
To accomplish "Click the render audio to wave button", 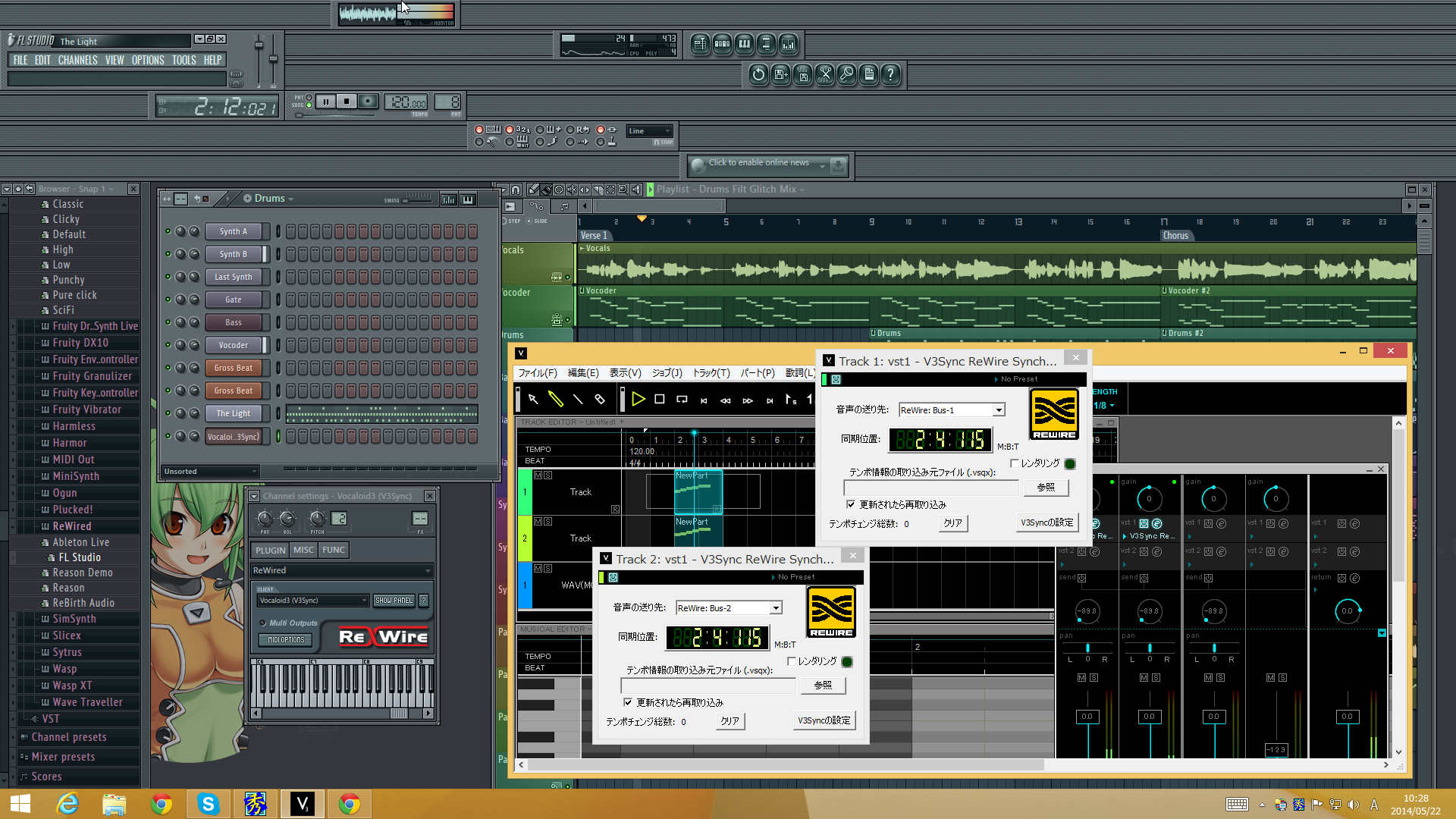I will (802, 74).
